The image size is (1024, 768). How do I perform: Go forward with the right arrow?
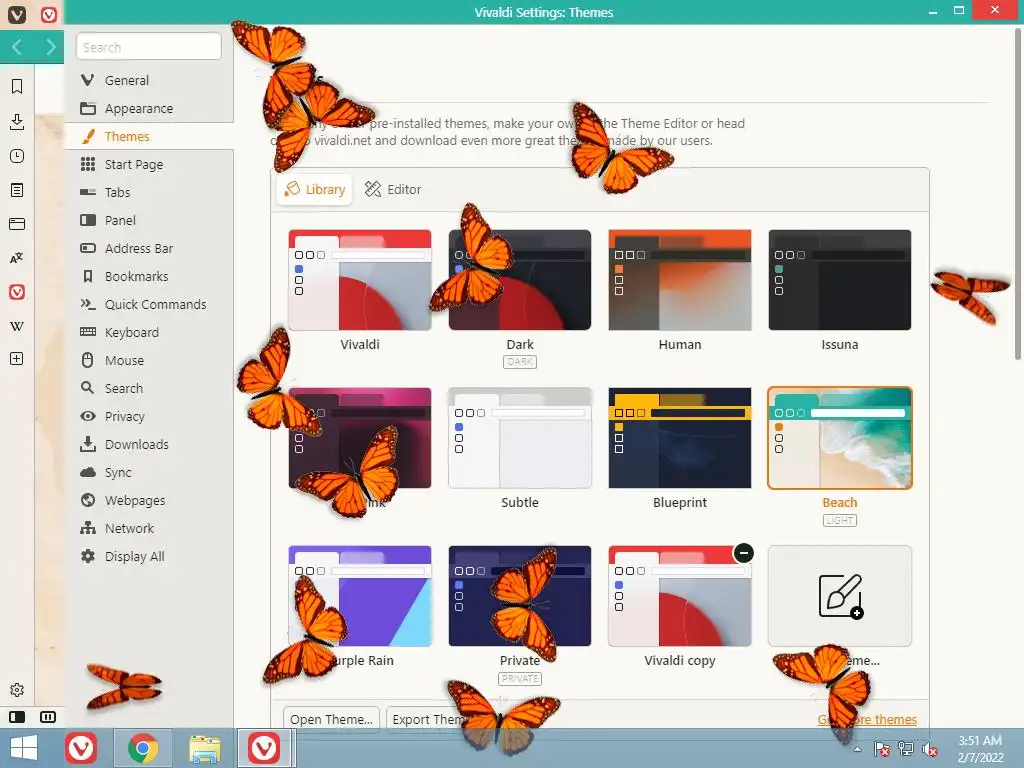click(50, 47)
